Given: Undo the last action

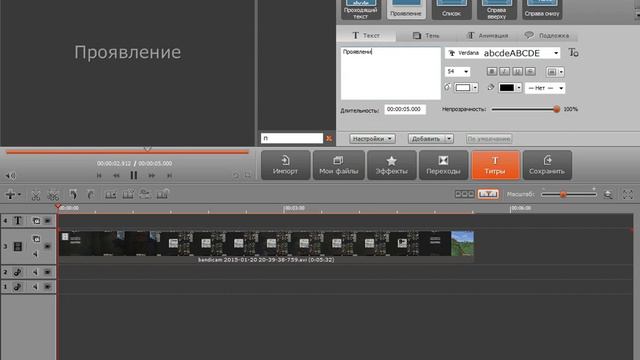Looking at the screenshot, I should click(x=73, y=195).
